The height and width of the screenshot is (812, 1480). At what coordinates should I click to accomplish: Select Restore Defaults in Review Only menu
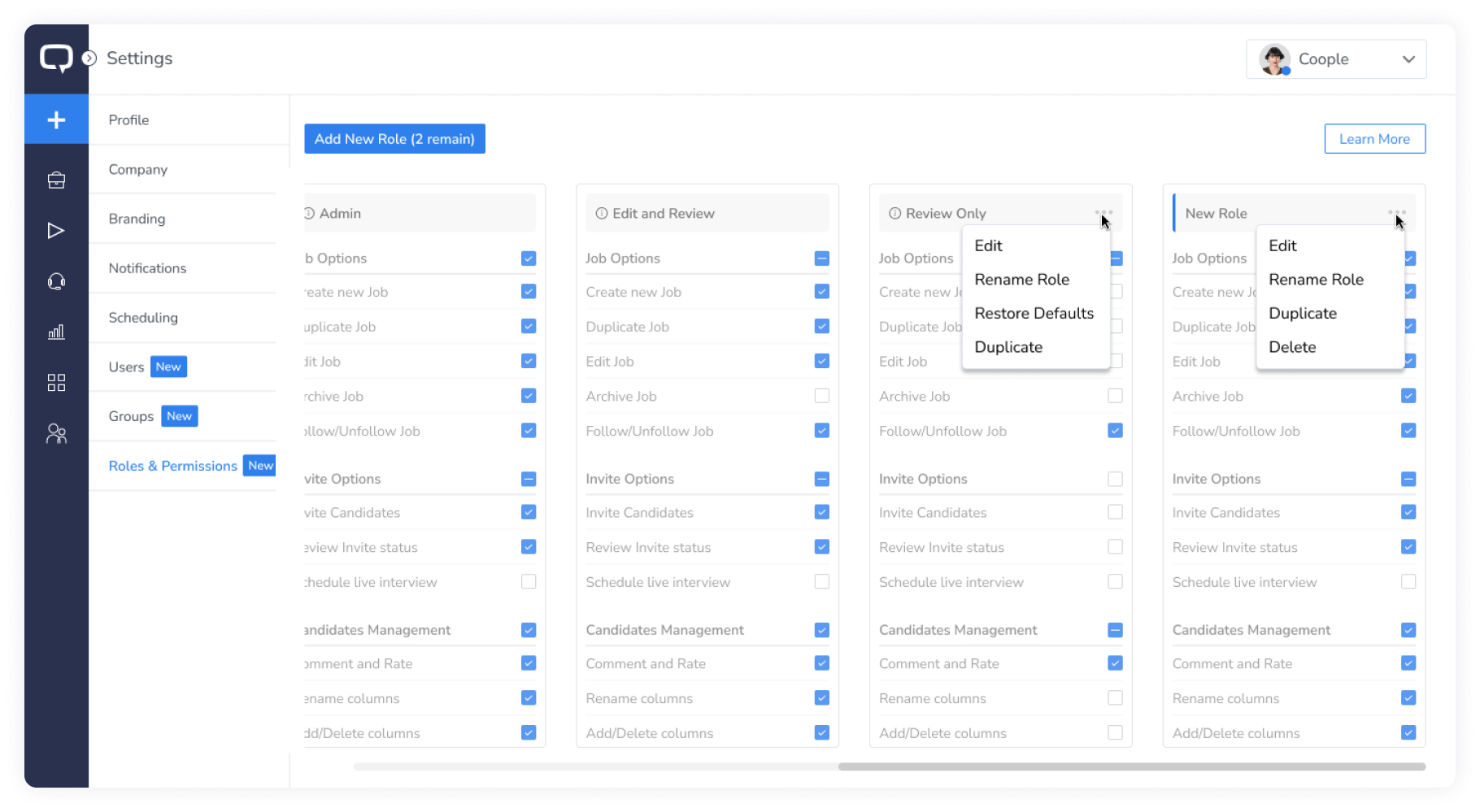click(1034, 314)
